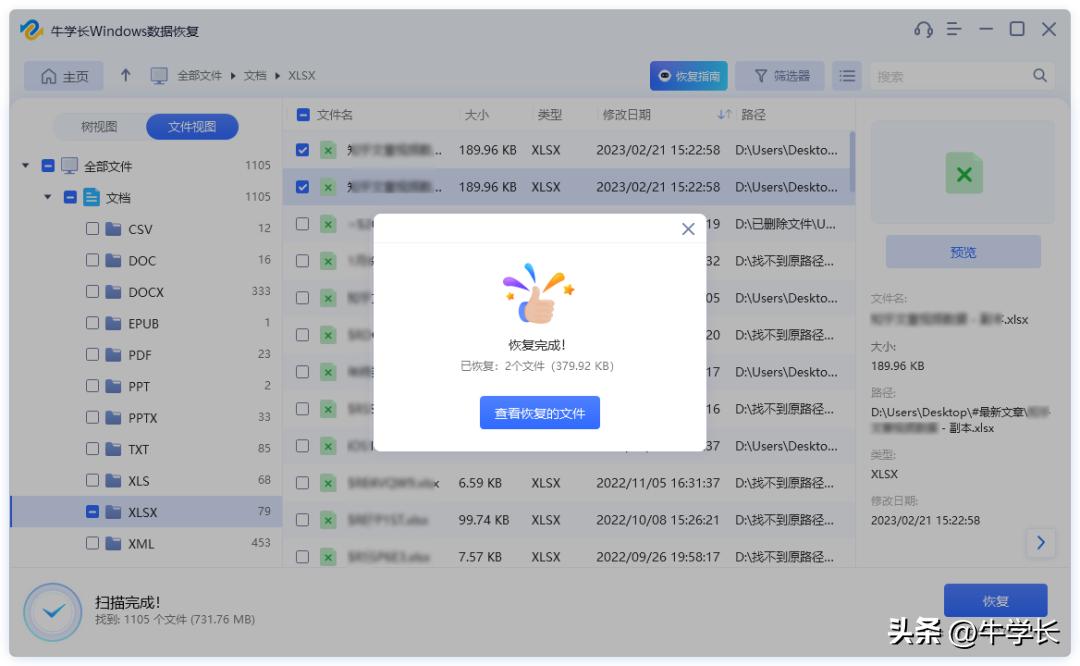
Task: Click 预览 preview button
Action: point(963,251)
